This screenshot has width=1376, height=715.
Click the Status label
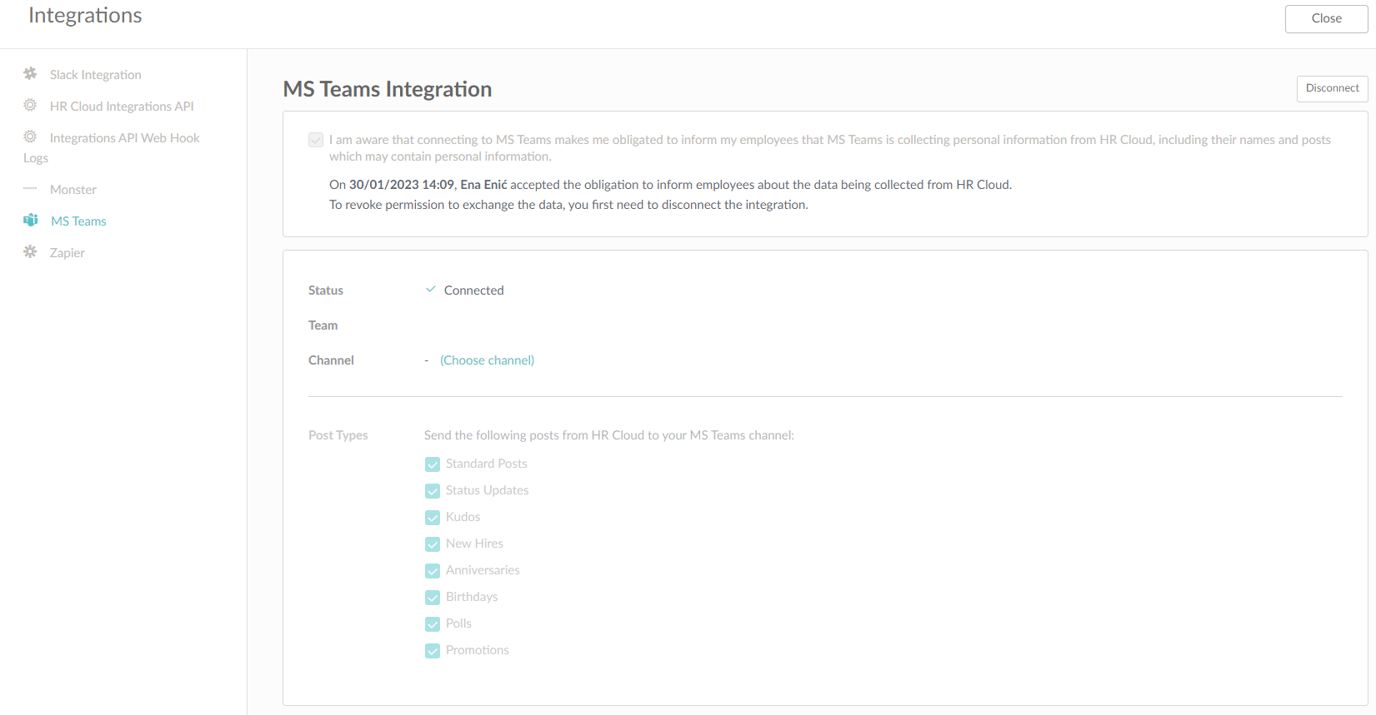pyautogui.click(x=326, y=290)
